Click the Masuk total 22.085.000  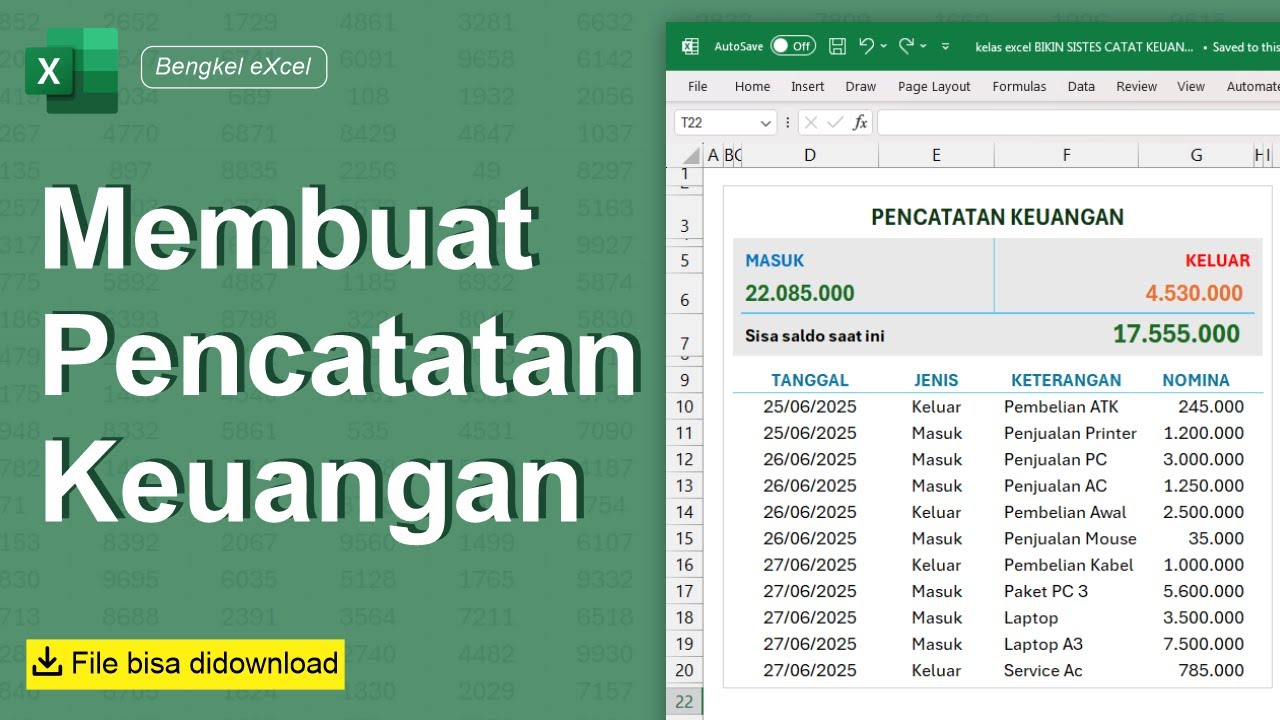tap(800, 293)
